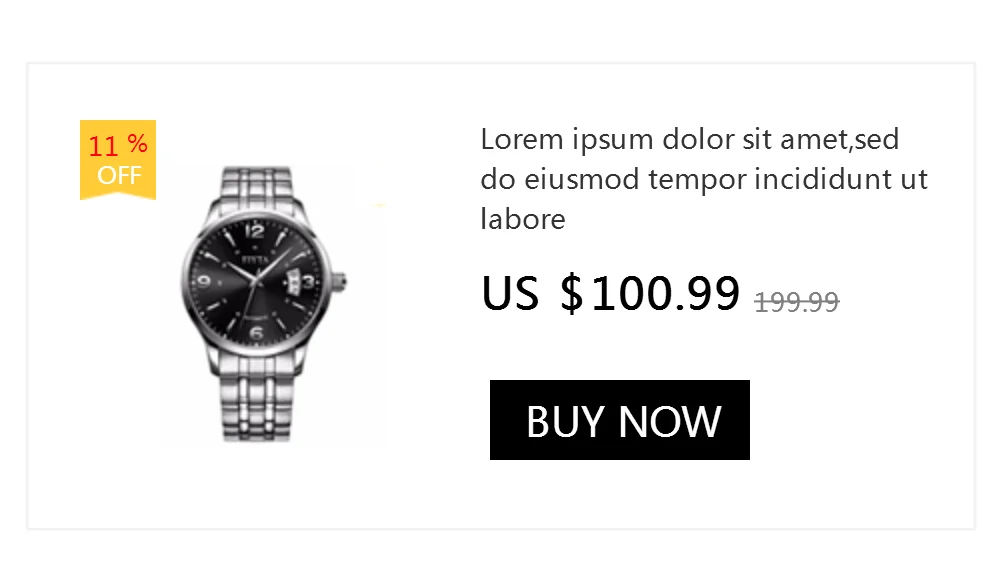
Task: Click the BUY NOW button
Action: click(x=619, y=420)
